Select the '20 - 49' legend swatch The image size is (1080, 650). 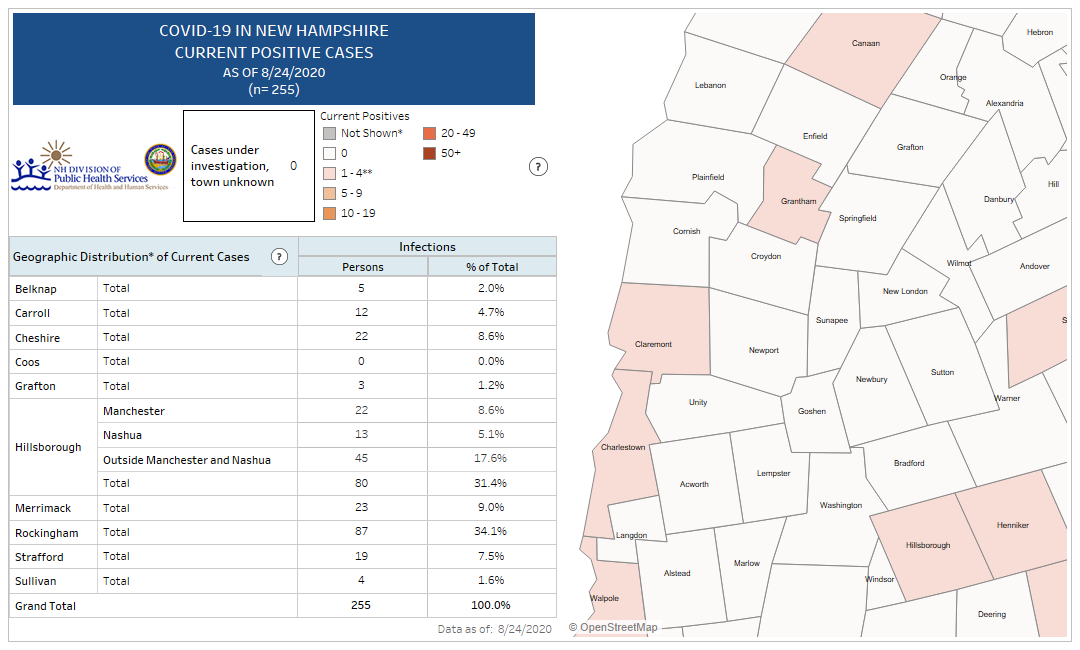click(429, 133)
